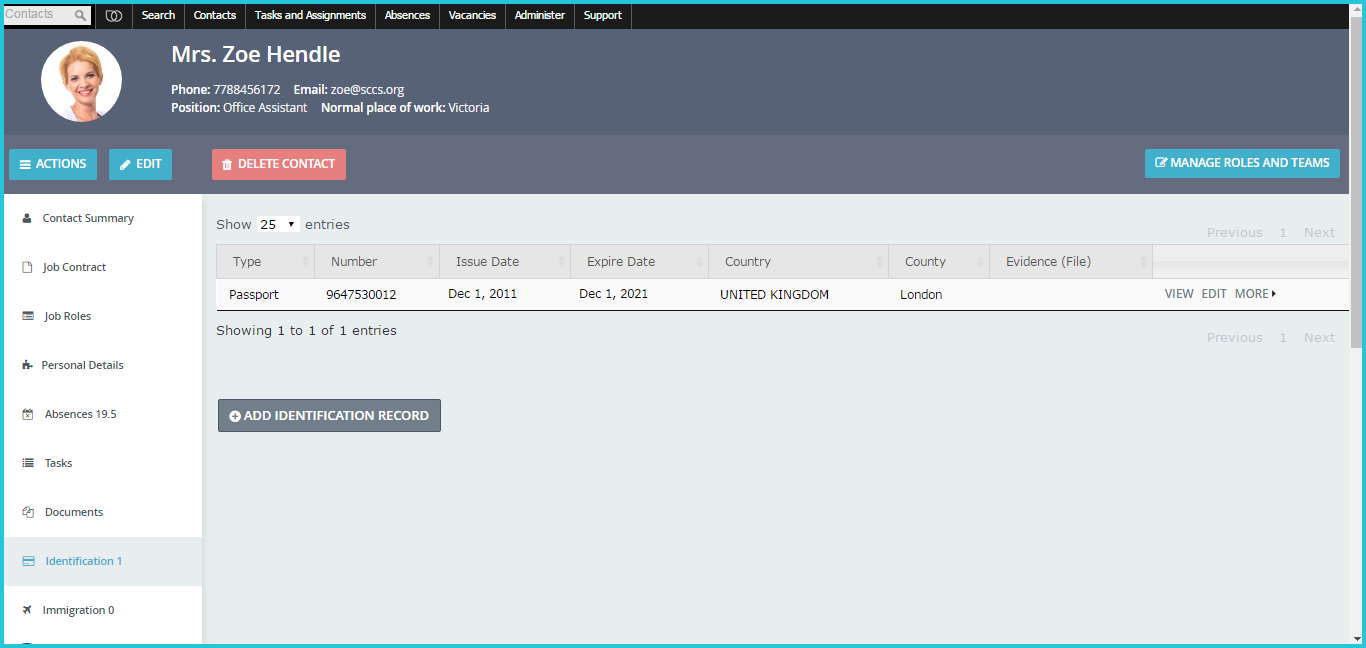Click the Personal Details sidebar icon
Viewport: 1366px width, 648px height.
27,365
